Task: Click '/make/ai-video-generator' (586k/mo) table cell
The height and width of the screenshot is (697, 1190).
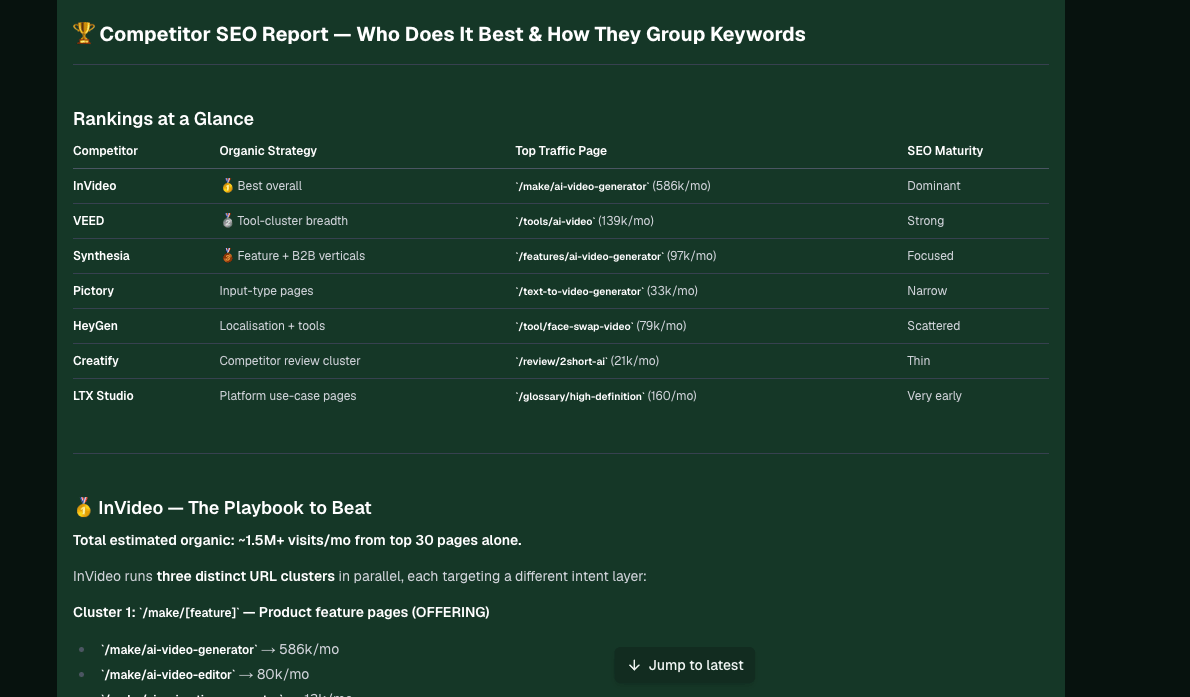Action: (x=613, y=186)
